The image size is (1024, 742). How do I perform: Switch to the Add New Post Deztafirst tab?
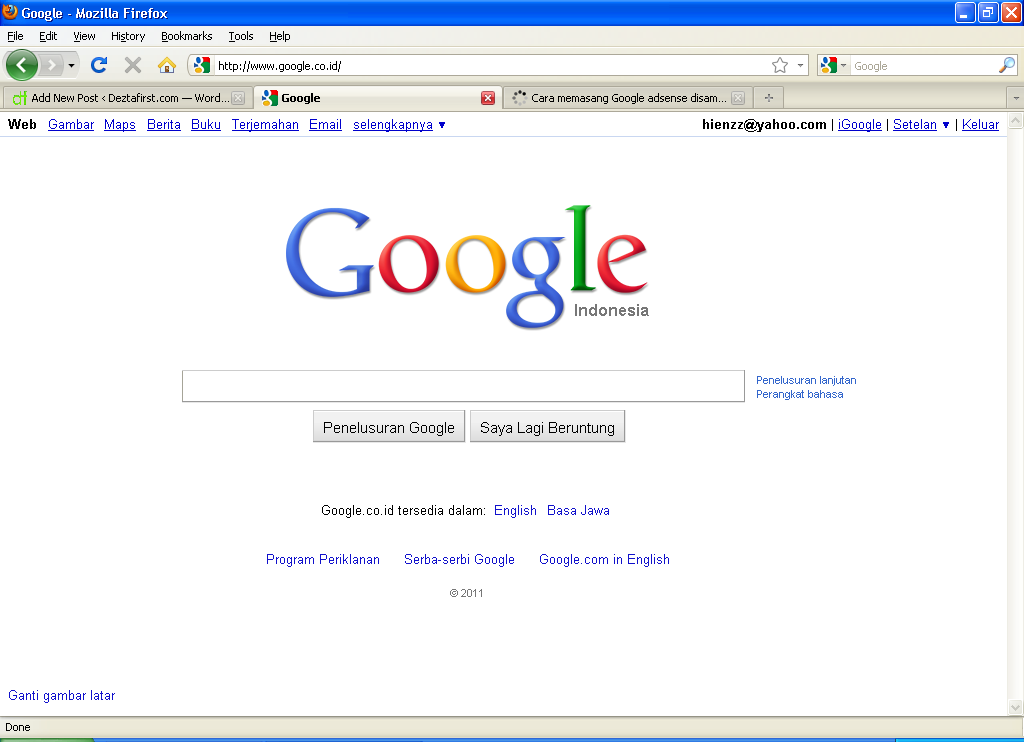coord(128,98)
